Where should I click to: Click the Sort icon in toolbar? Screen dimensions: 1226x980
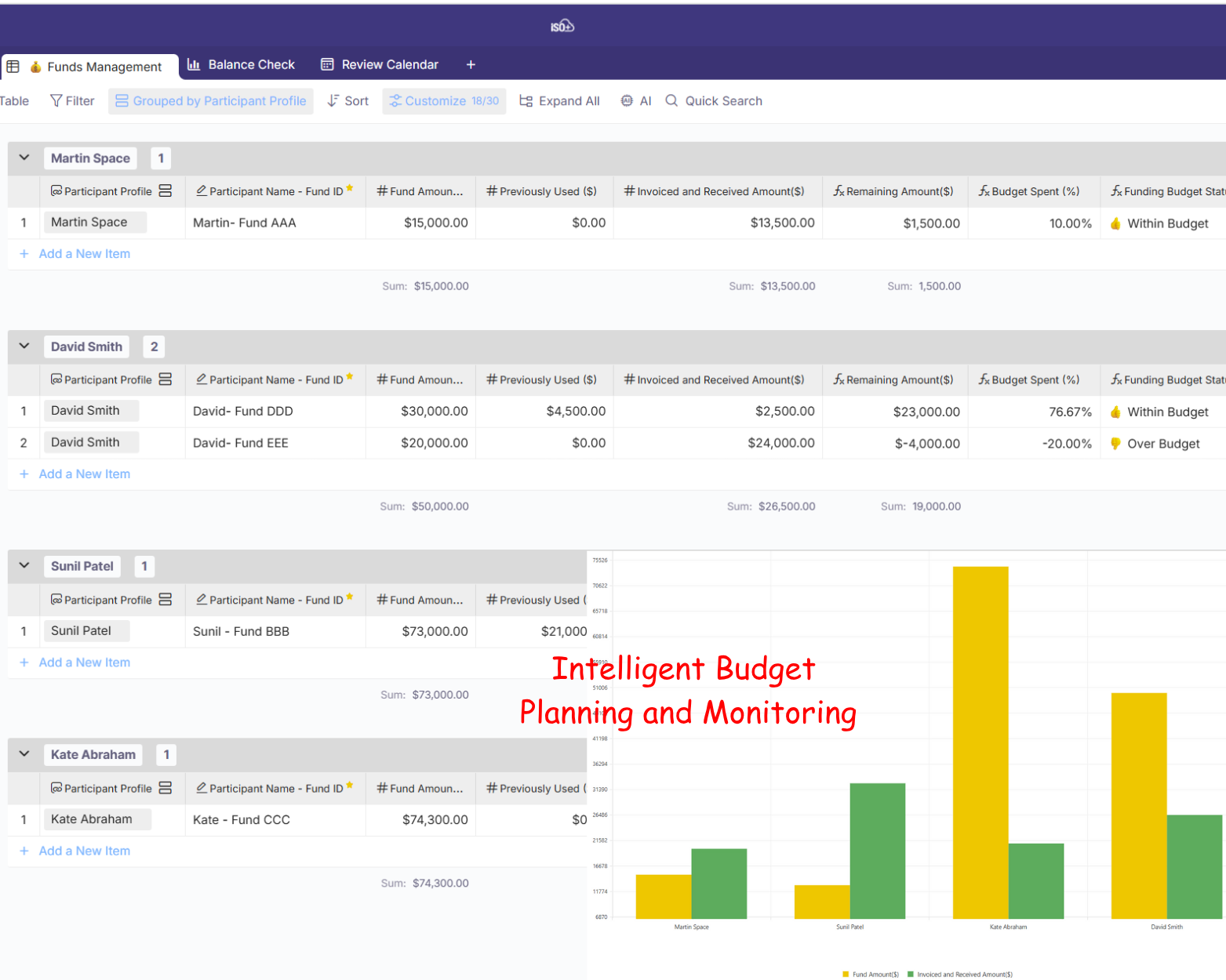pyautogui.click(x=333, y=101)
